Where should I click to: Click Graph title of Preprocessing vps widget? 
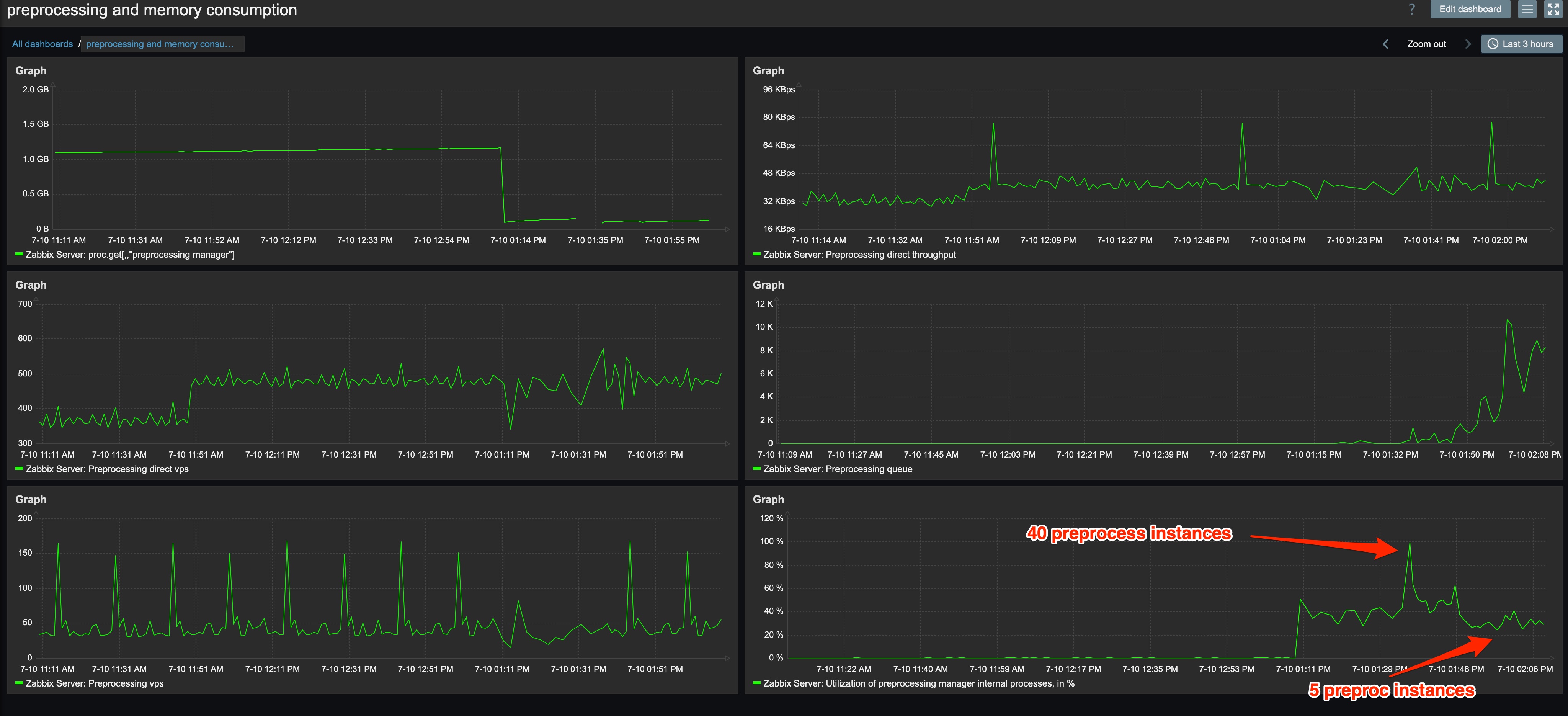click(x=31, y=499)
